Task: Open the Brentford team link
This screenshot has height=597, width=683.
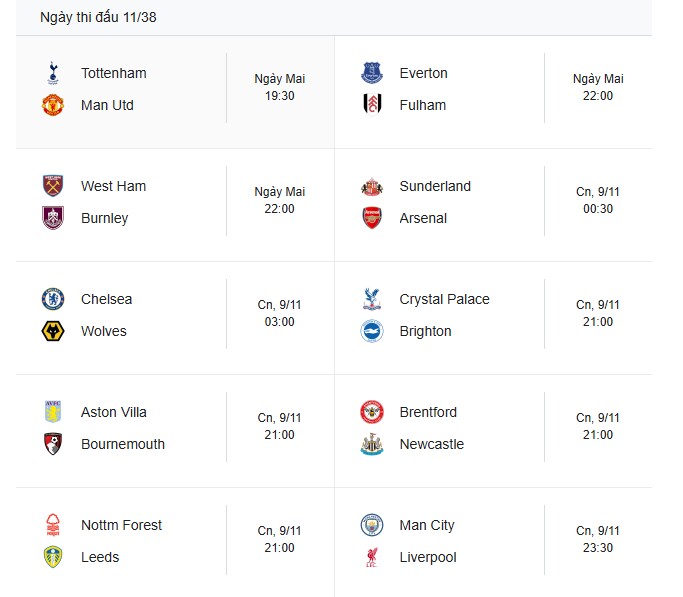Action: (428, 412)
